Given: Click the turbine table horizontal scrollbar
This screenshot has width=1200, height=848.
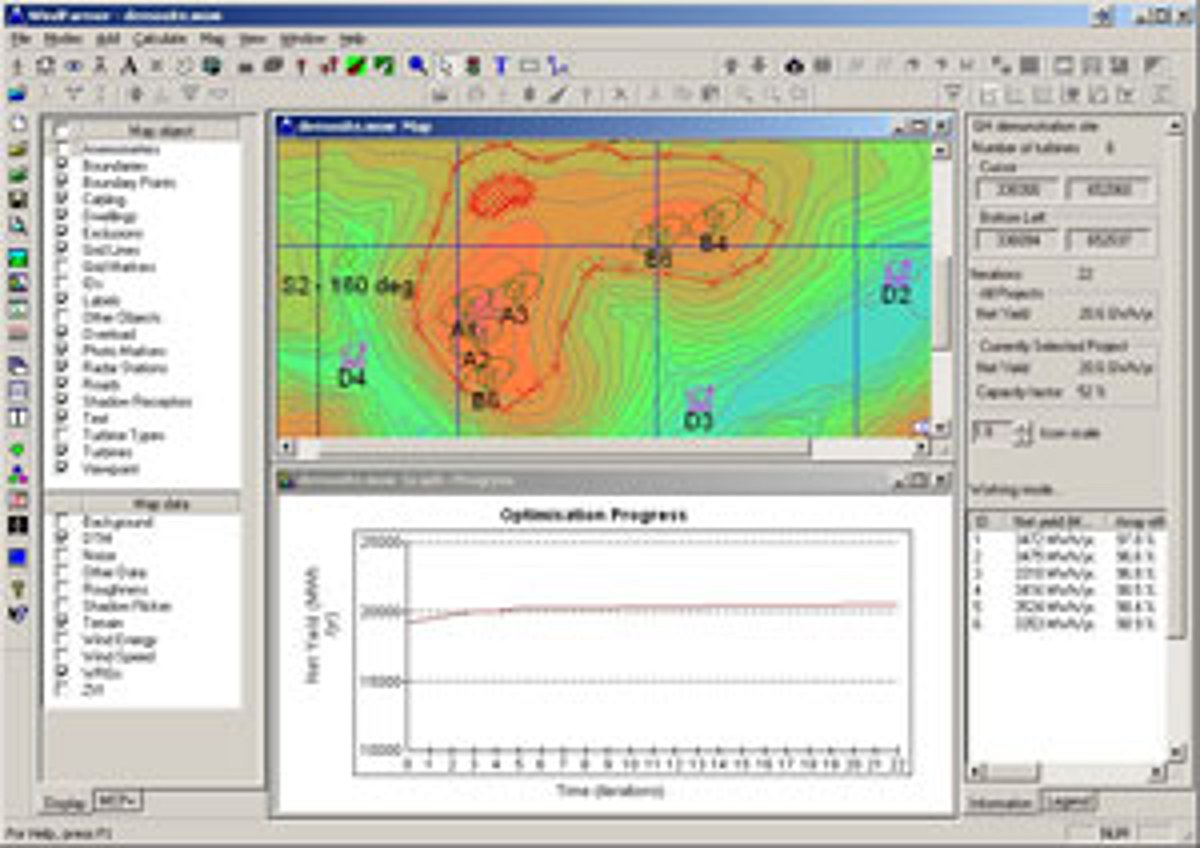Looking at the screenshot, I should 1065,773.
